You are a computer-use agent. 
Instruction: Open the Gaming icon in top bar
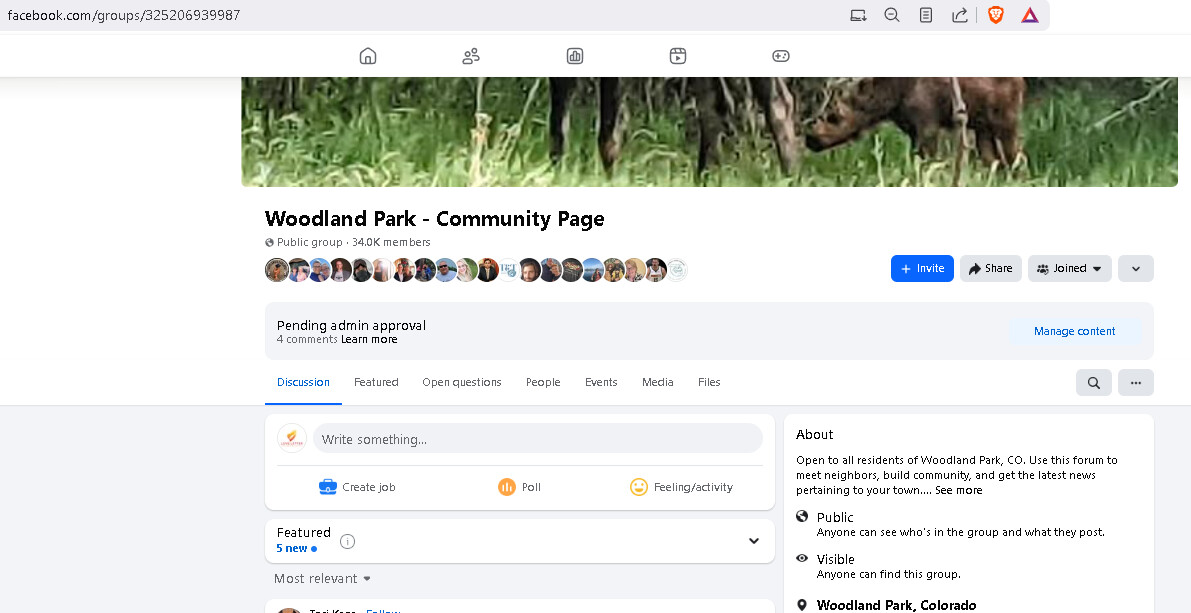tap(781, 56)
